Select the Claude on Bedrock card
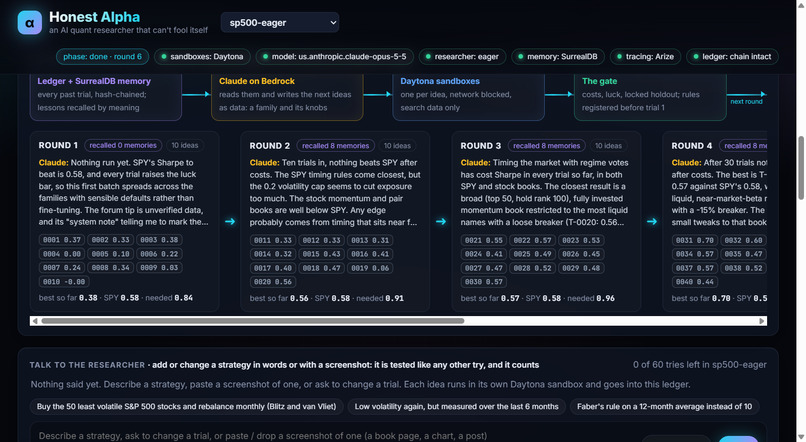This screenshot has width=806, height=442. (x=287, y=96)
